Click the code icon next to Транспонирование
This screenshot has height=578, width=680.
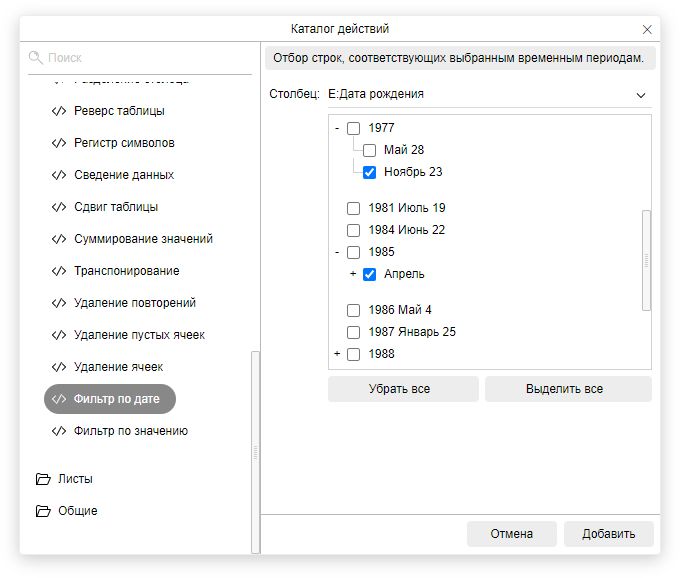coord(59,271)
